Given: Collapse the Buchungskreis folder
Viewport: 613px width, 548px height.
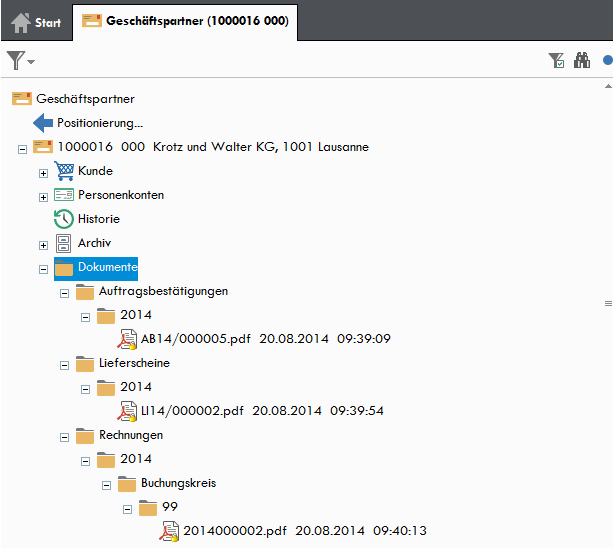Looking at the screenshot, I should click(x=106, y=485).
